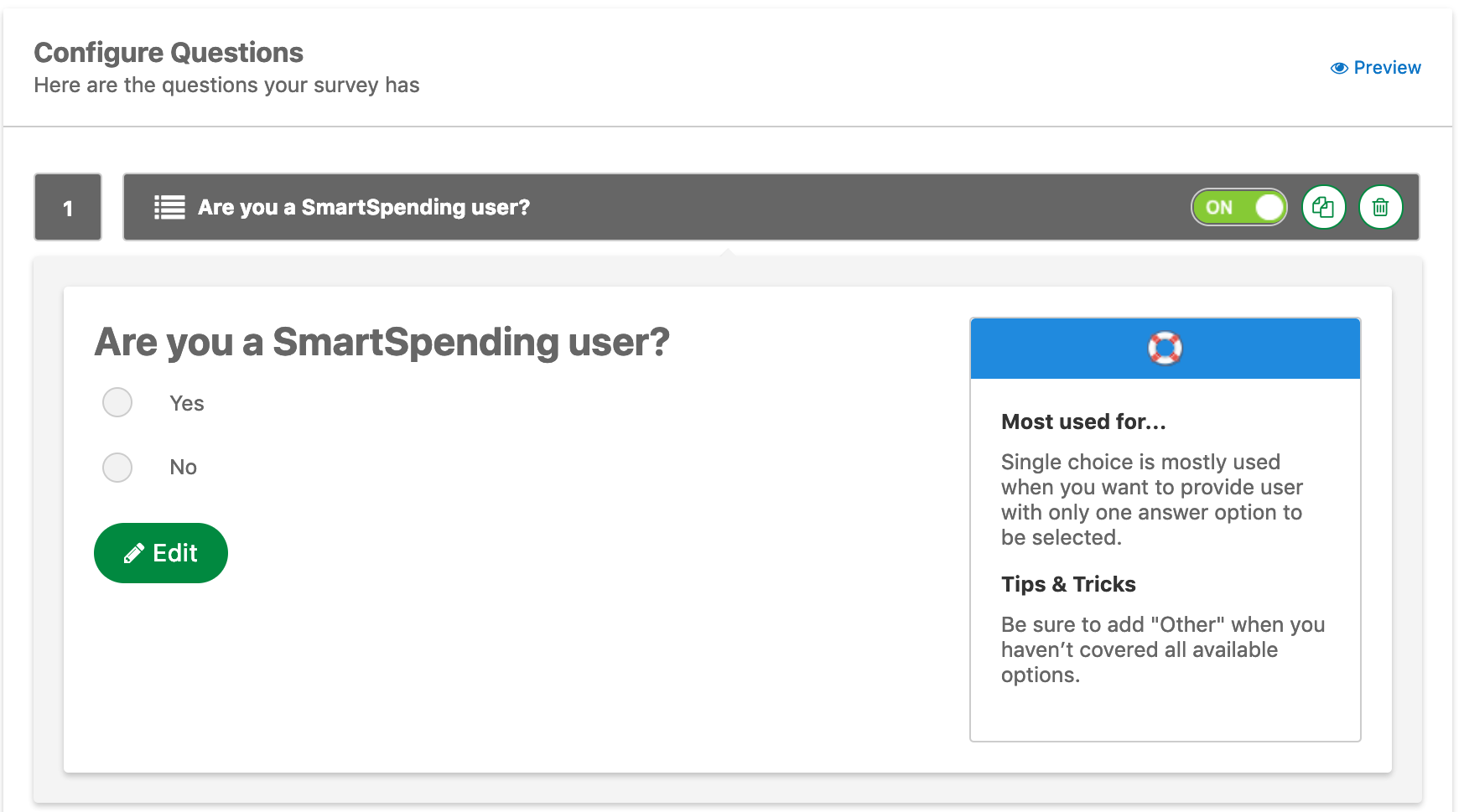The height and width of the screenshot is (812, 1464).
Task: Click the 'Single choice is mostly used' description
Action: click(x=1152, y=499)
